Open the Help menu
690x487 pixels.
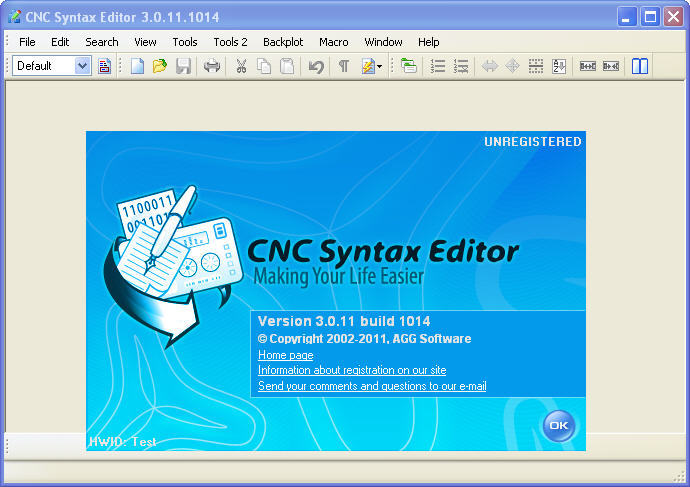429,42
